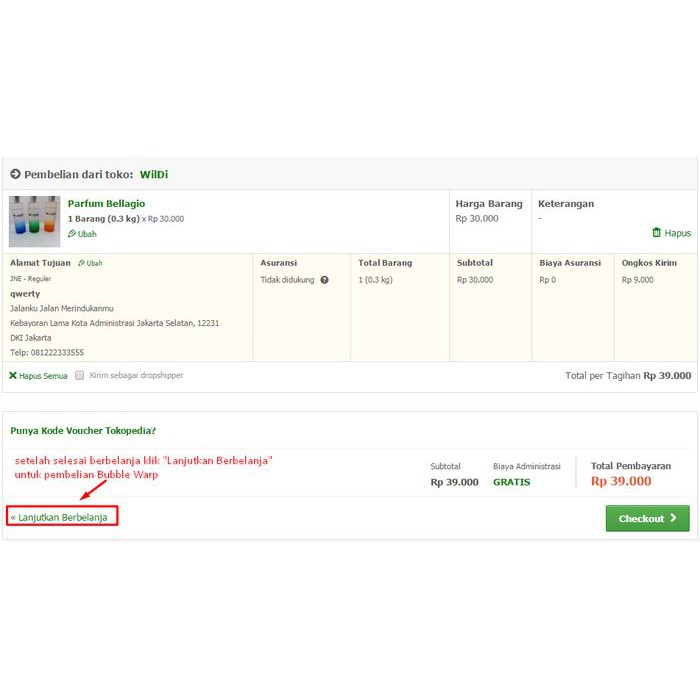Image resolution: width=700 pixels, height=700 pixels.
Task: Click the orange Total Pembayaran amount
Action: 620,482
